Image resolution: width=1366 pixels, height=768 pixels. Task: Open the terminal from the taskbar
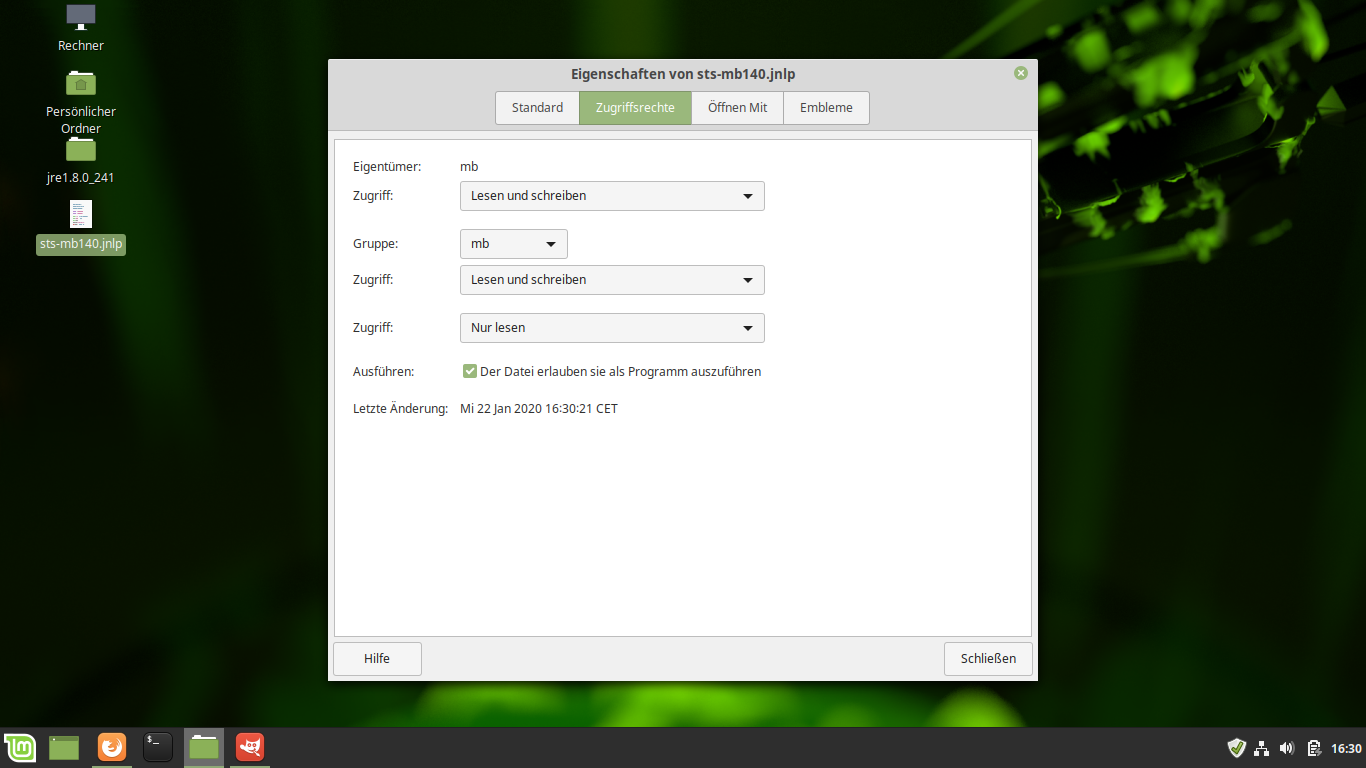click(x=158, y=747)
